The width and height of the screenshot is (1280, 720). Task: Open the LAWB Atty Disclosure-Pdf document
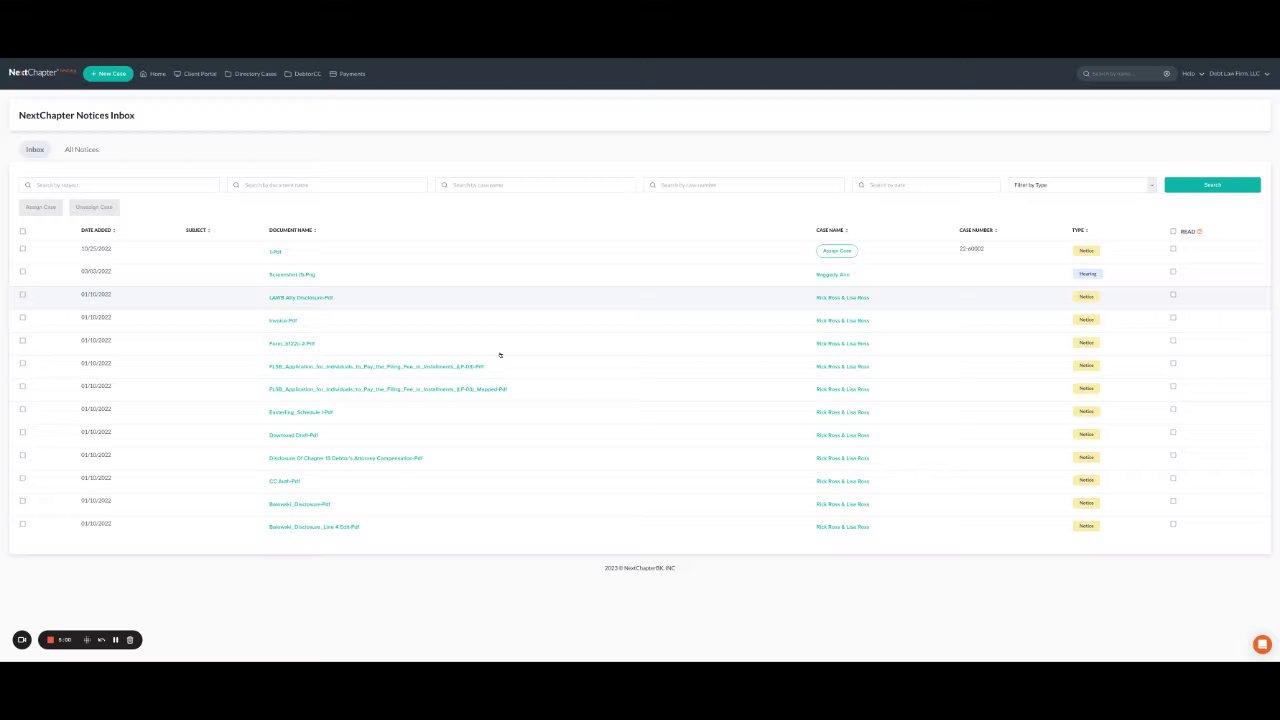[x=301, y=298]
